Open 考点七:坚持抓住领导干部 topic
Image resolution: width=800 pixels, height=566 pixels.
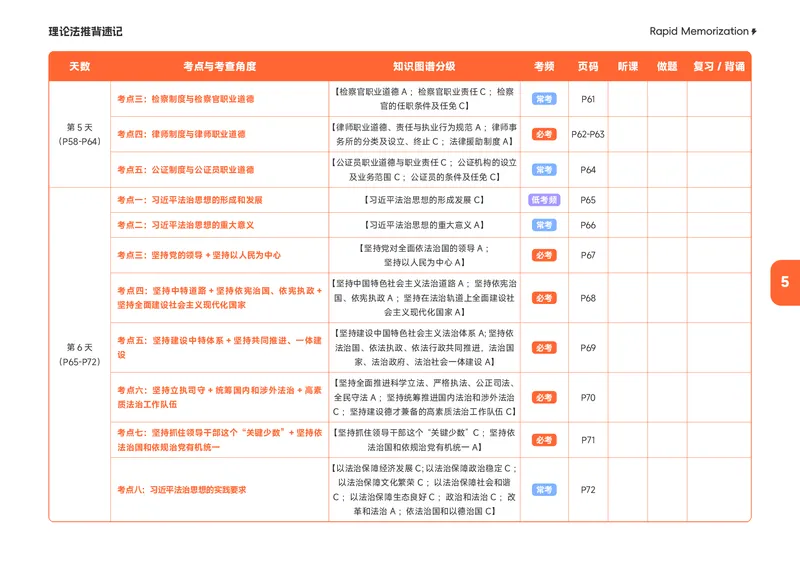coord(219,440)
